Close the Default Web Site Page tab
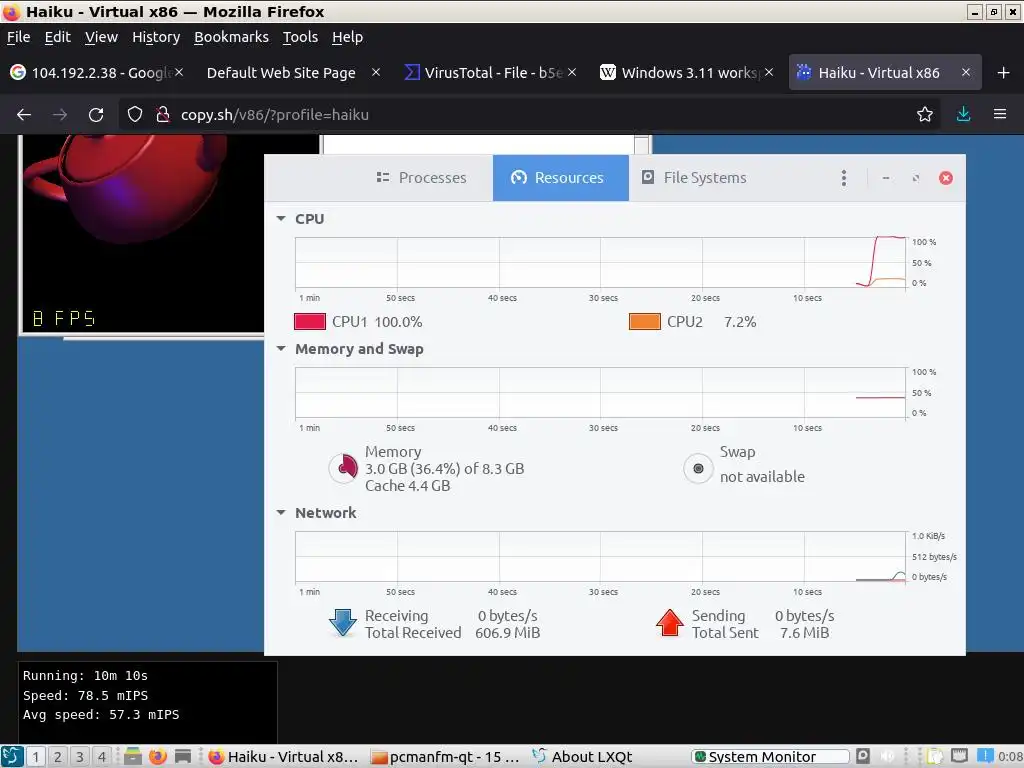The image size is (1024, 768). tap(376, 72)
